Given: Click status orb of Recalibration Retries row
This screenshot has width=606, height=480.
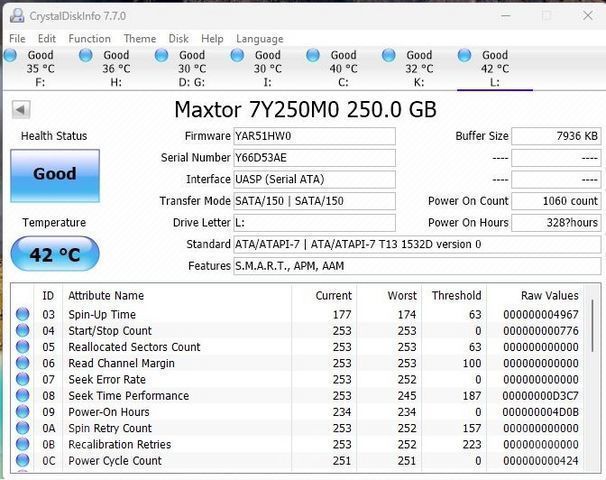Looking at the screenshot, I should pyautogui.click(x=22, y=444).
